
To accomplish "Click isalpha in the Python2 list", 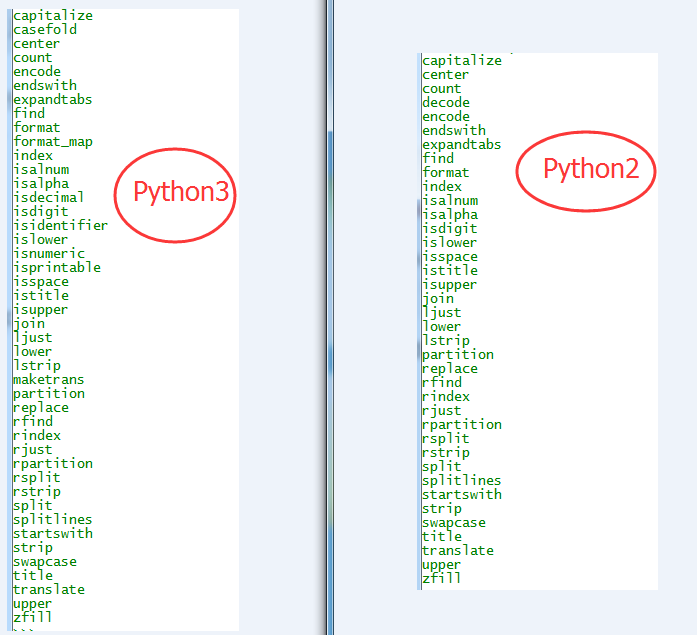I will 450,215.
